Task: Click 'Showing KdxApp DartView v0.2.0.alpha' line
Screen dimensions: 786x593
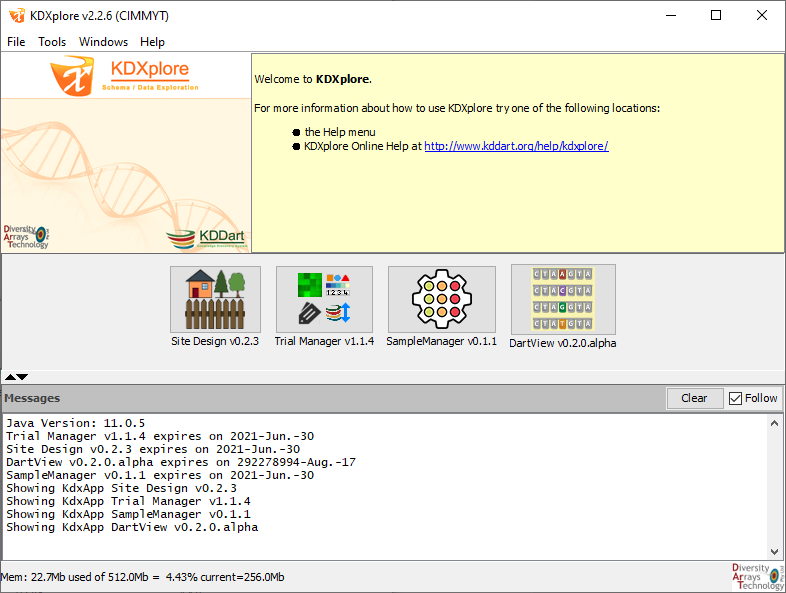Action: point(132,527)
